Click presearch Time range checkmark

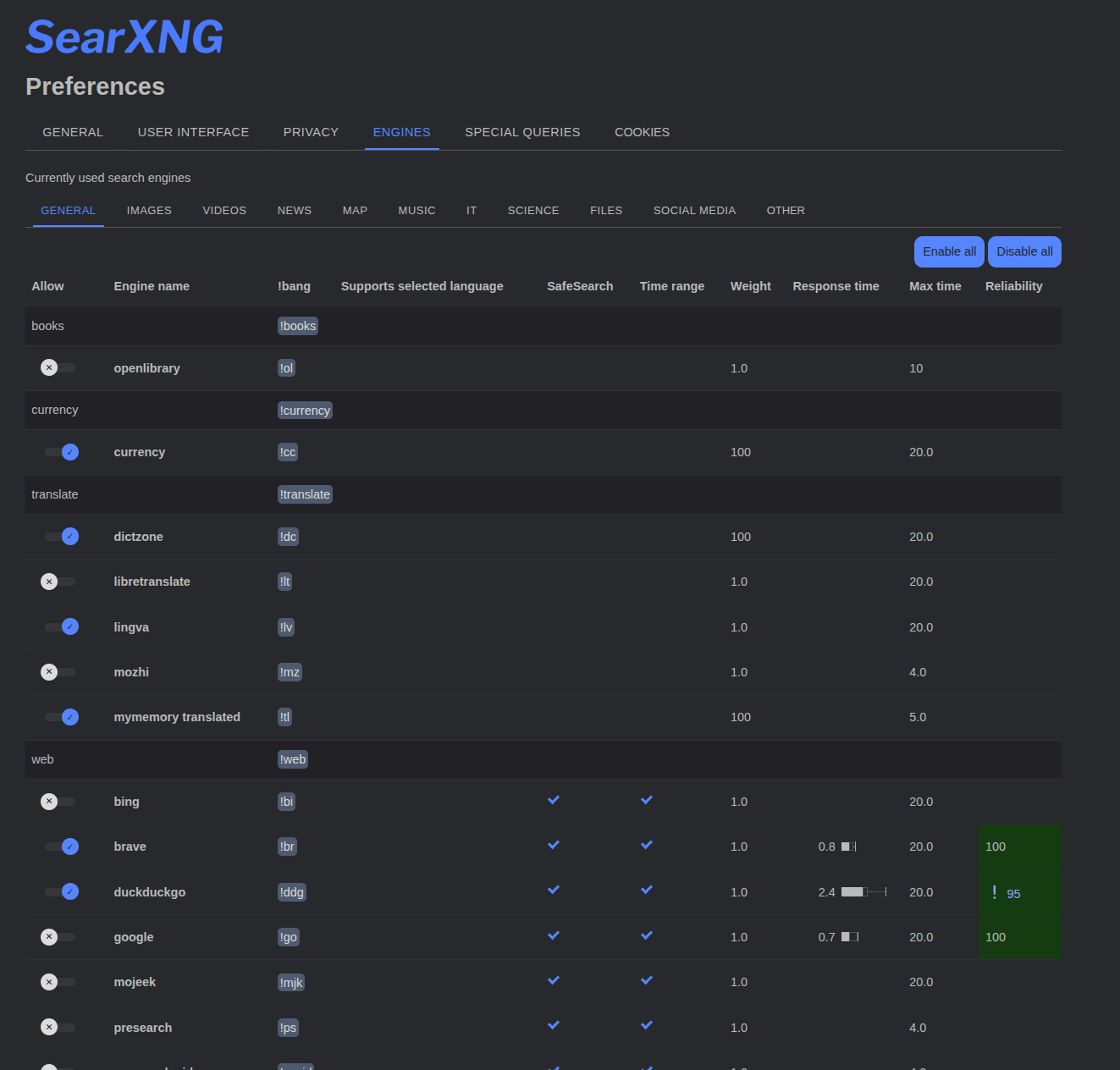pyautogui.click(x=647, y=1025)
